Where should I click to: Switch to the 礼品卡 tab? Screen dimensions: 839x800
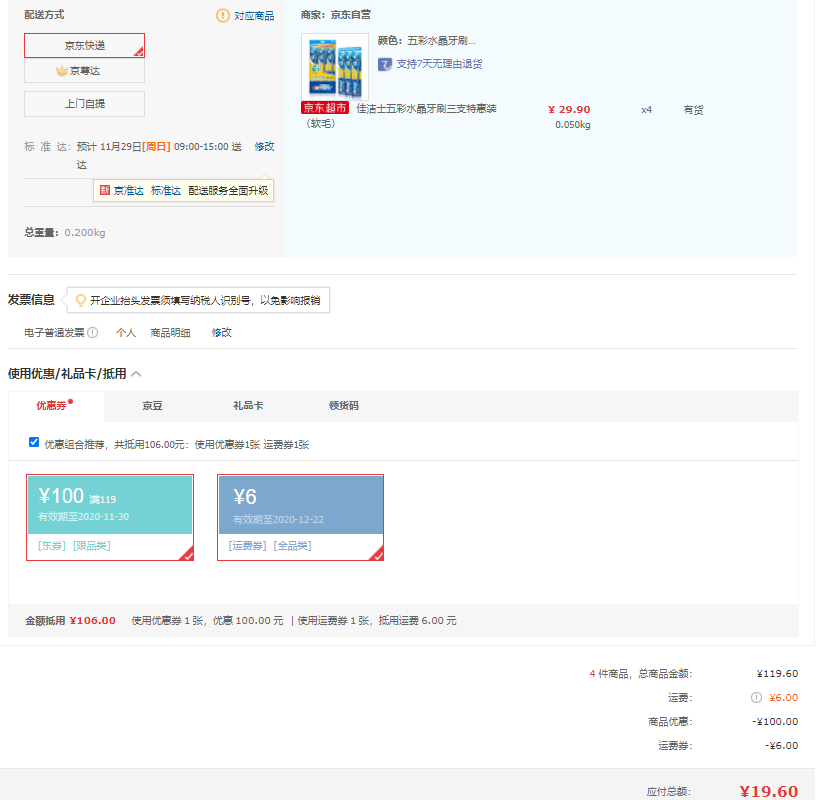pyautogui.click(x=248, y=406)
